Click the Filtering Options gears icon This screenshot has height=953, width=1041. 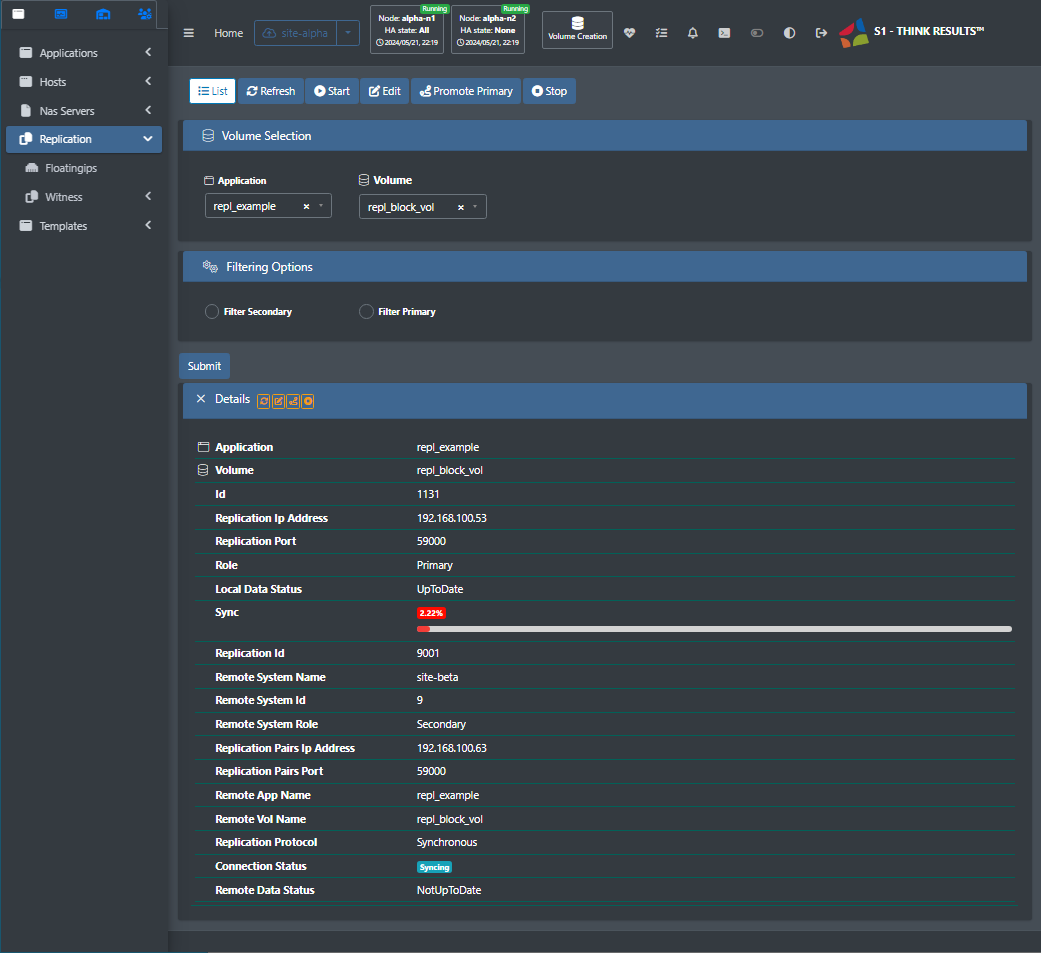point(210,266)
